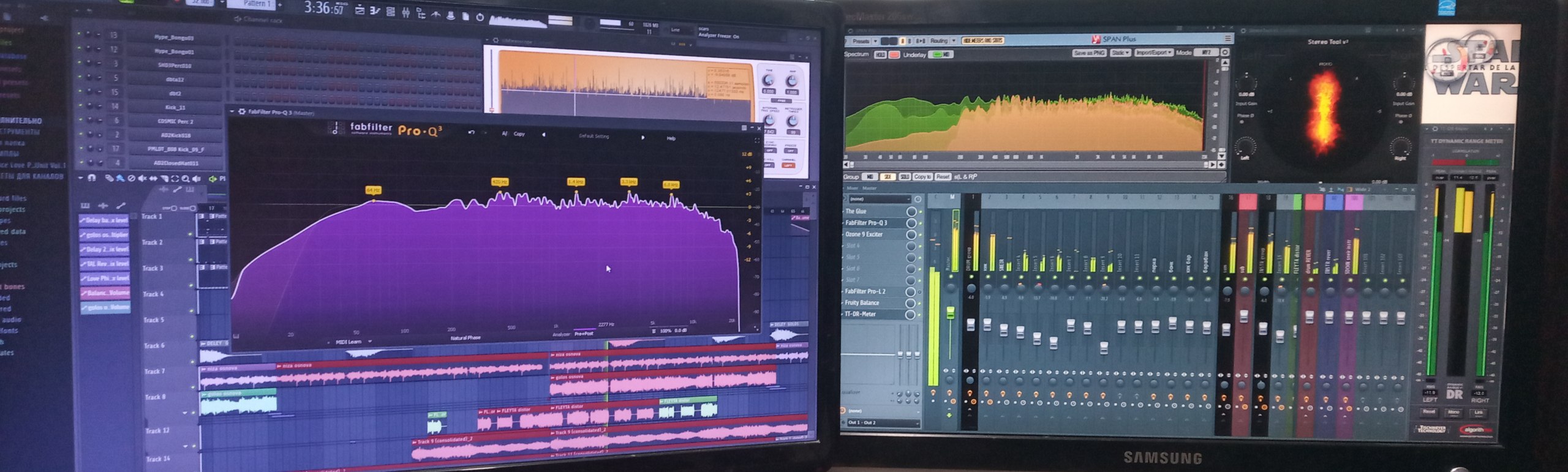Select the 1.4 kHz EQ band marker
The height and width of the screenshot is (472, 1568).
click(x=576, y=182)
